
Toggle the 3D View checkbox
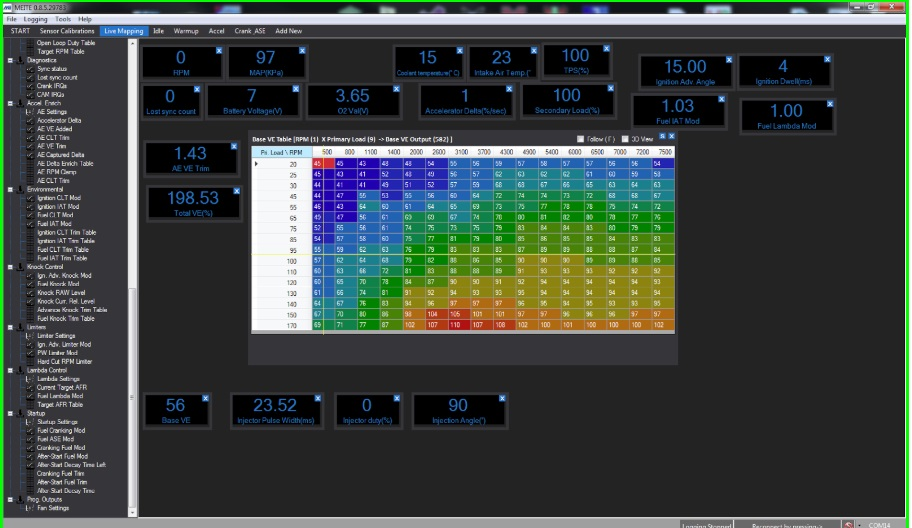[625, 139]
